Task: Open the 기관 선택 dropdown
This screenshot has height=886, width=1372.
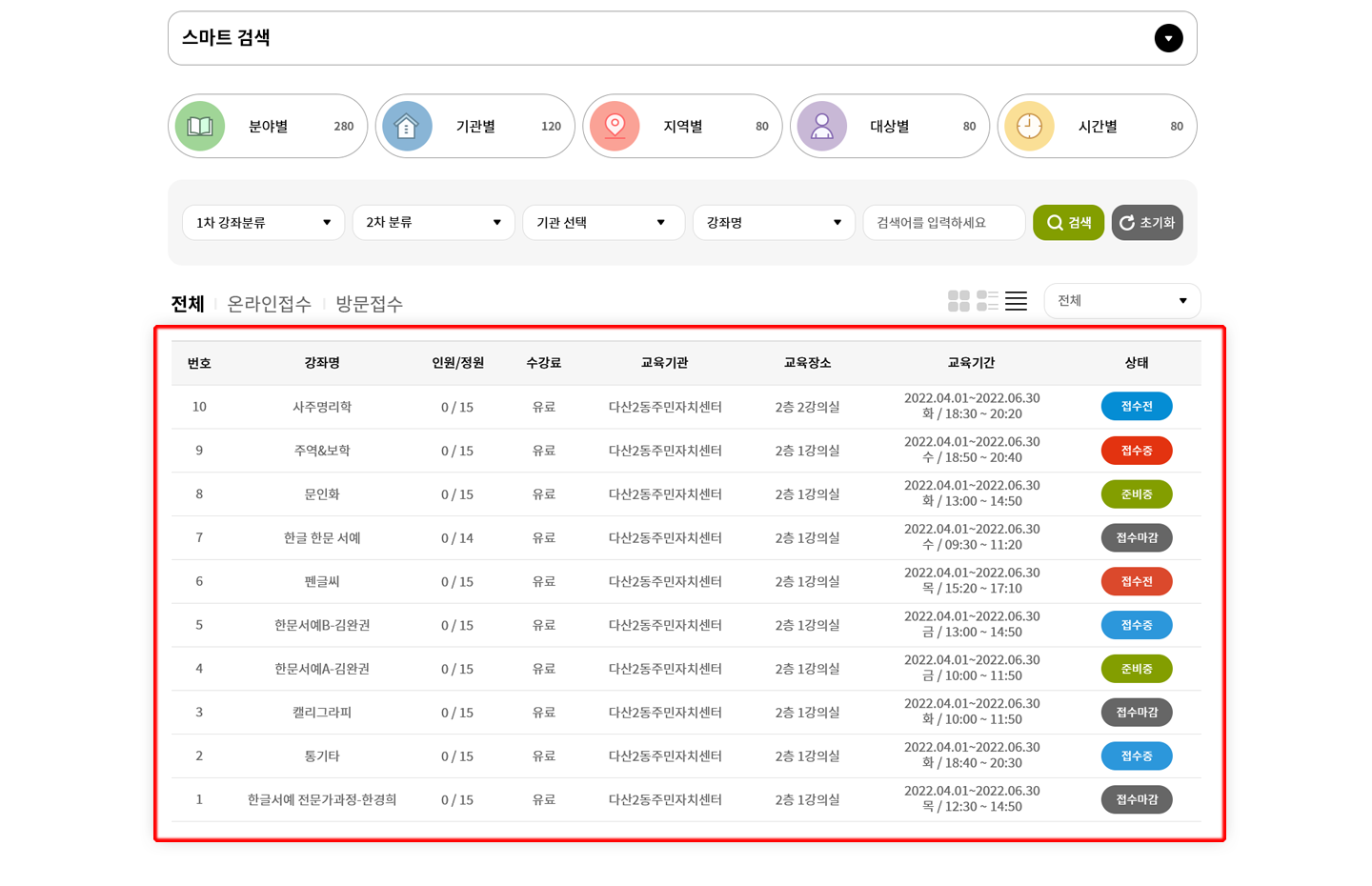Action: pos(603,223)
